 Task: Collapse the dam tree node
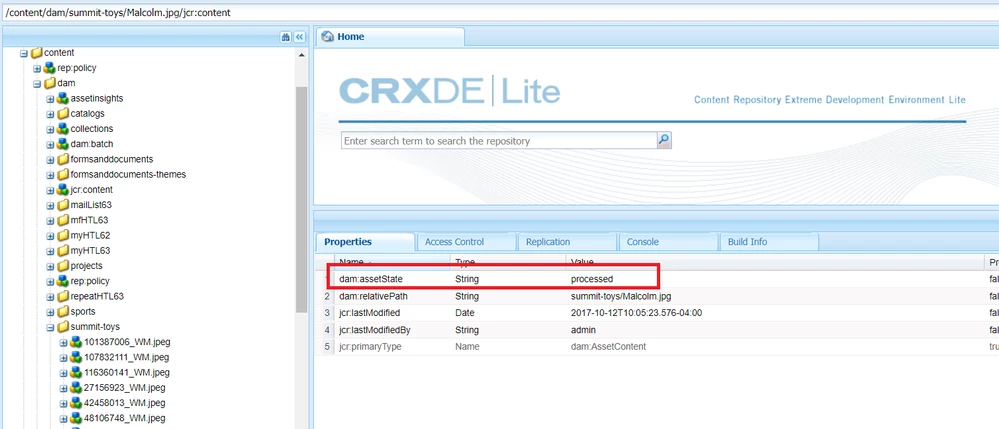tap(37, 84)
